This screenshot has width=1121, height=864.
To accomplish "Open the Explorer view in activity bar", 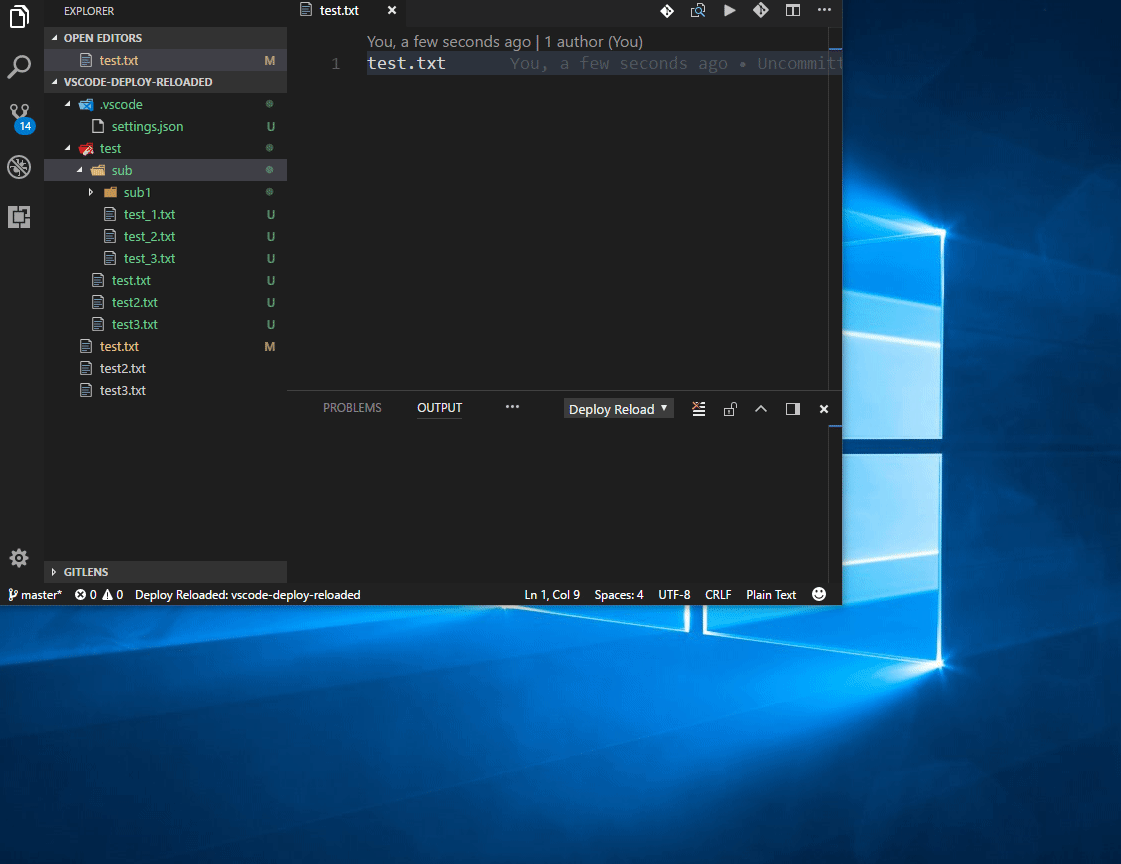I will point(19,16).
